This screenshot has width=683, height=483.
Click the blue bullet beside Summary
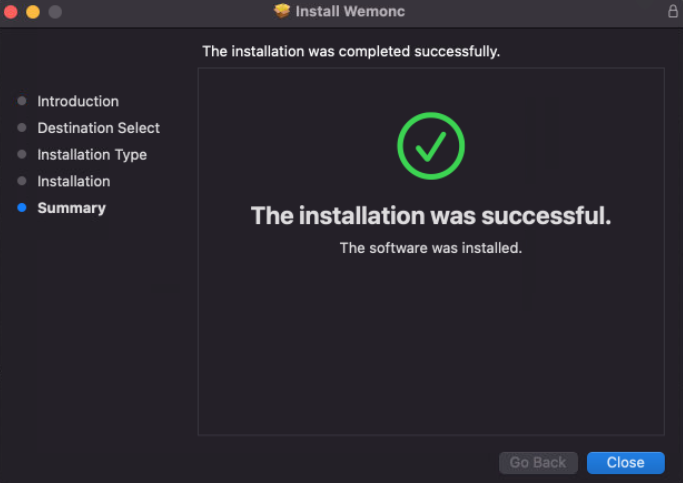(22, 208)
